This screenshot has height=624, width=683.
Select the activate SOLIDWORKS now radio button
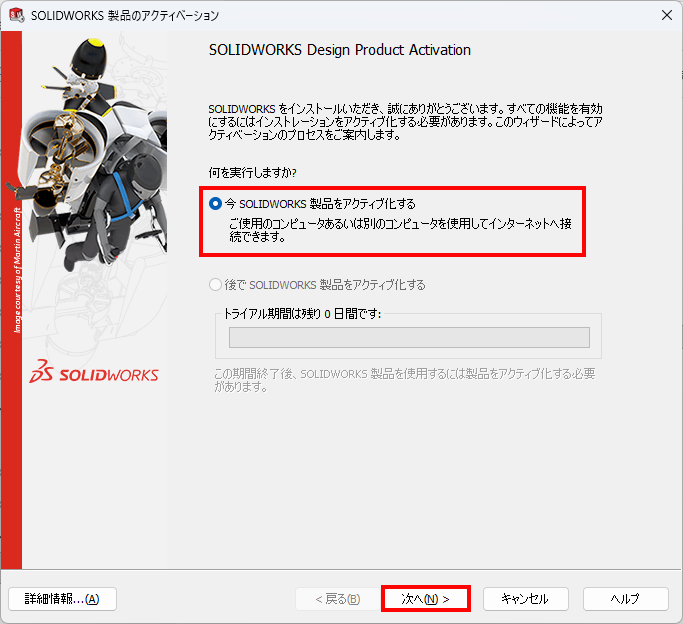(216, 204)
